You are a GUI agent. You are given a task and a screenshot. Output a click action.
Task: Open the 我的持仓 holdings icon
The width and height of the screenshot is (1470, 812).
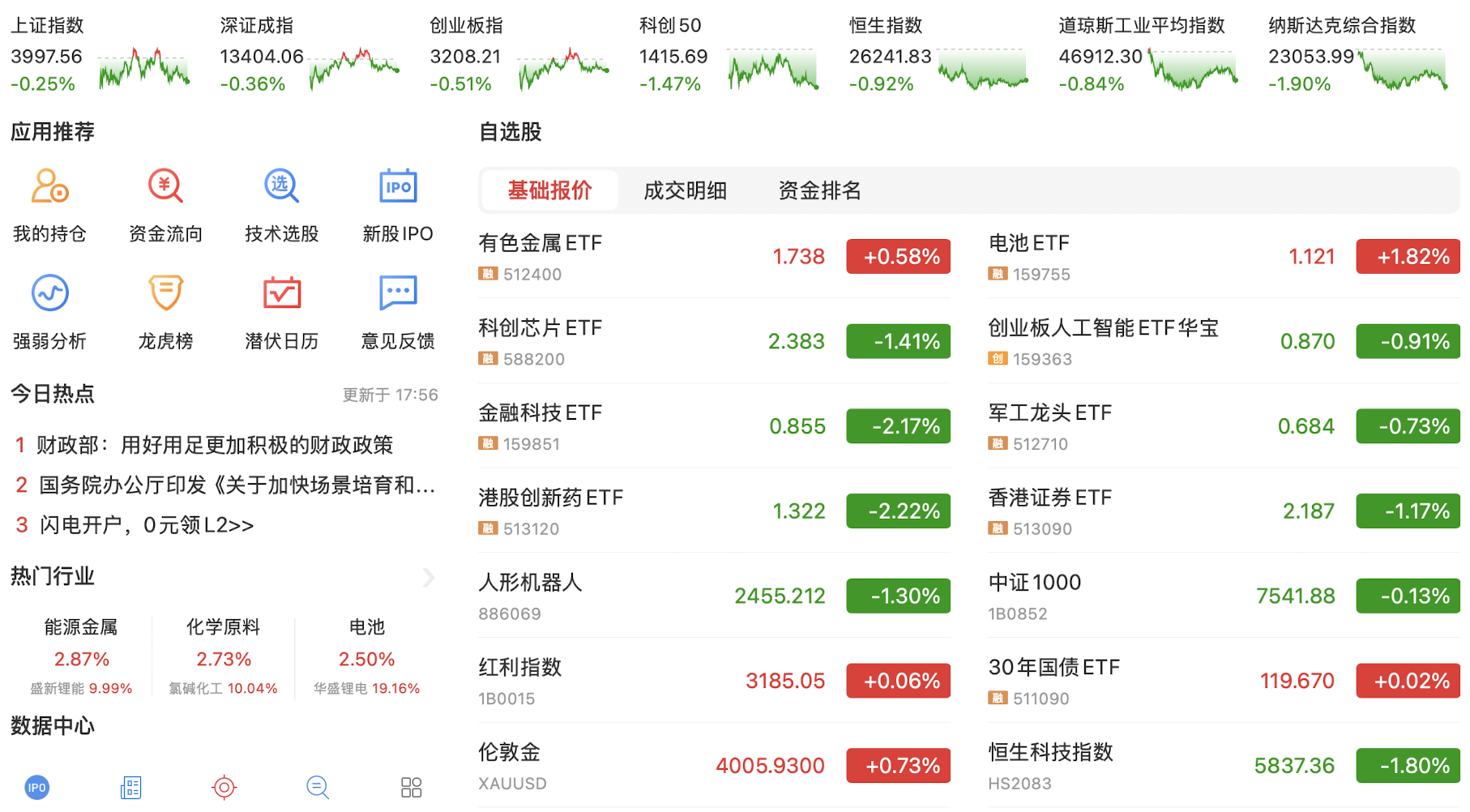coord(49,186)
